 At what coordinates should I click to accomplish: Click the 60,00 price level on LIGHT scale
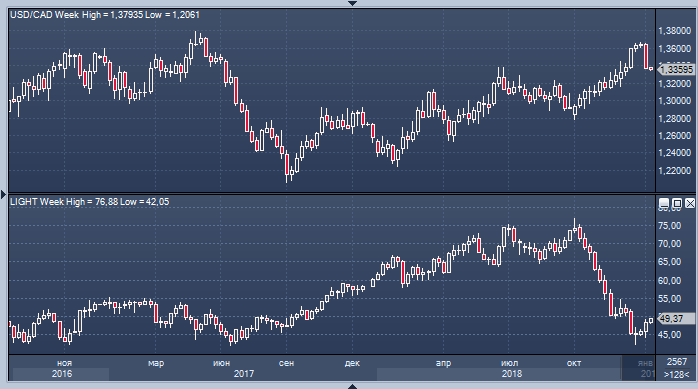coord(670,280)
